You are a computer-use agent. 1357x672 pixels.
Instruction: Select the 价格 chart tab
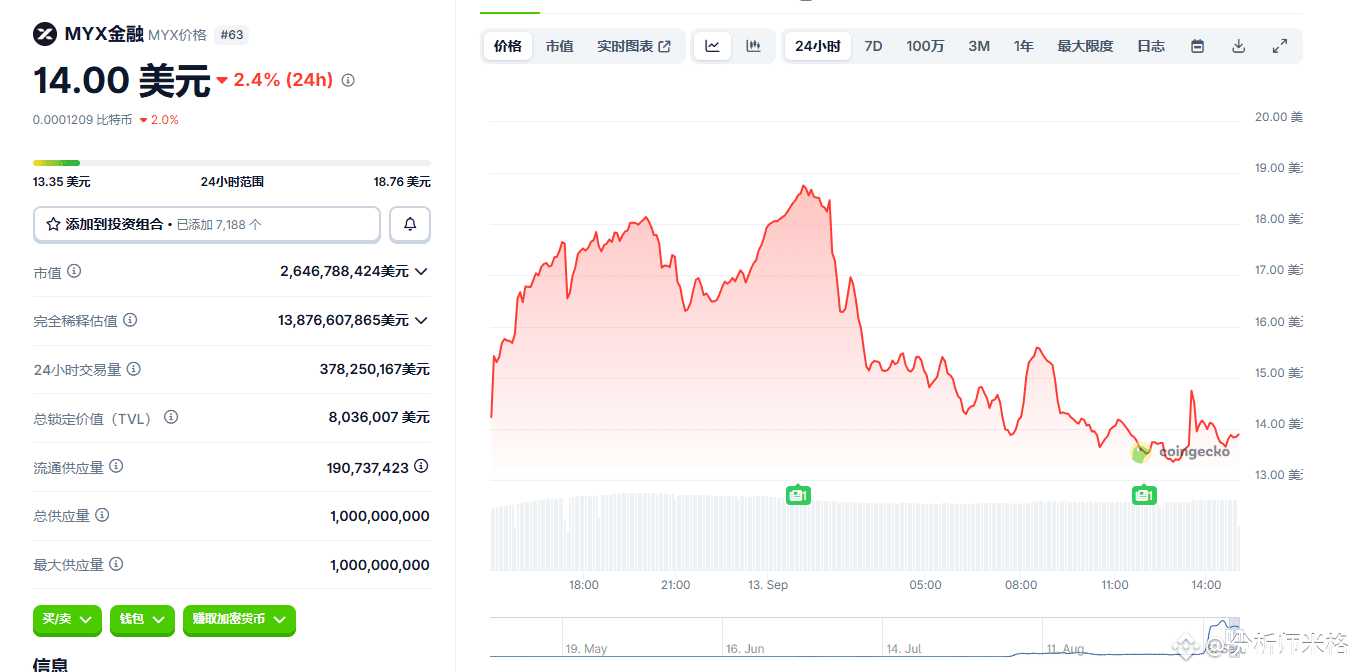tap(508, 46)
